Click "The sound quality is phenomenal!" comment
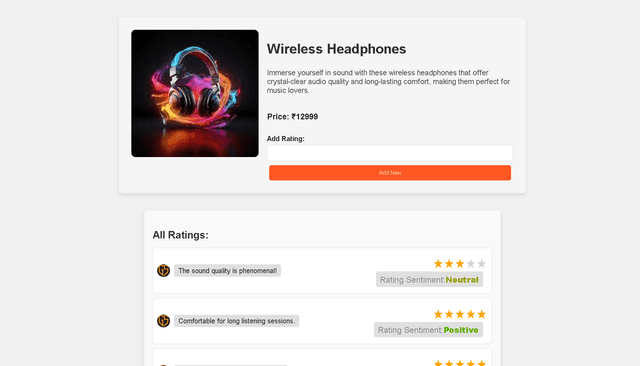Viewport: 640px width, 366px height. (x=227, y=271)
